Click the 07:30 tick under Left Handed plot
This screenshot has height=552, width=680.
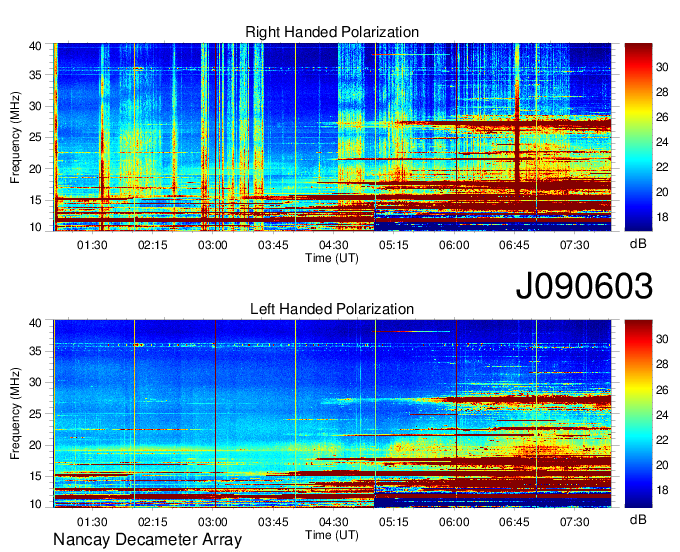click(x=574, y=522)
